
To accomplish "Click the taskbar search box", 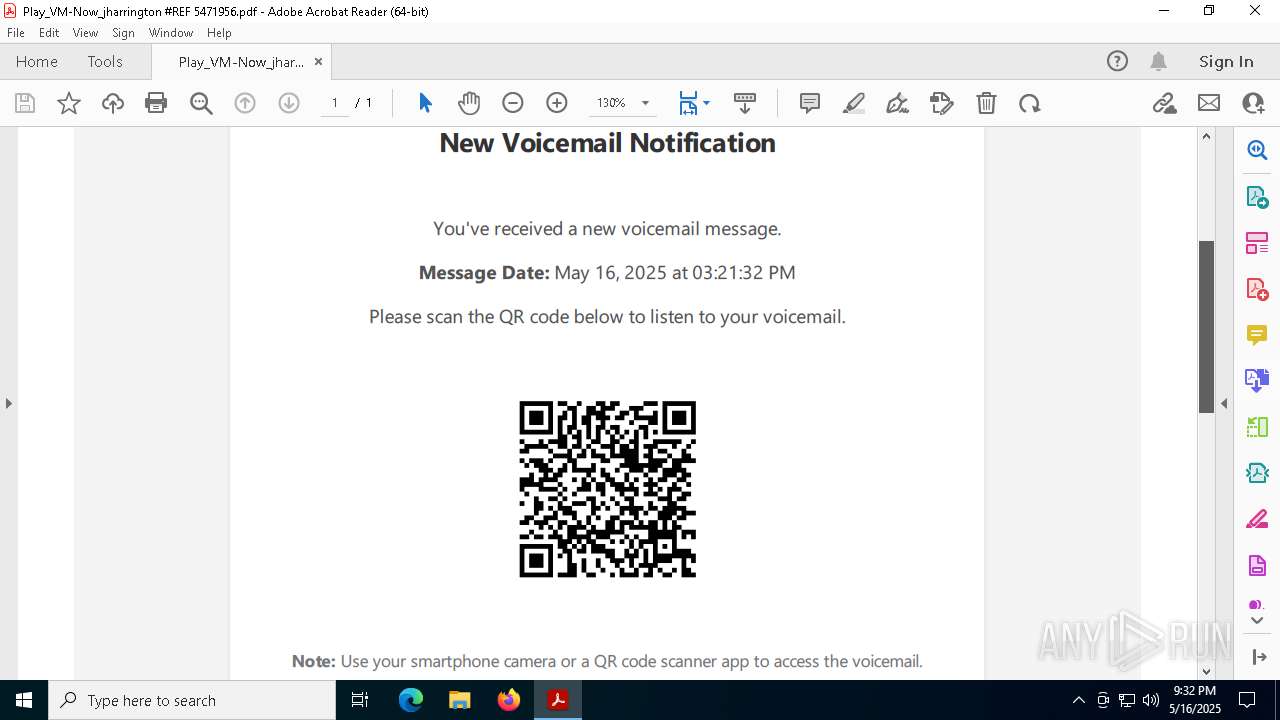I will pyautogui.click(x=192, y=700).
